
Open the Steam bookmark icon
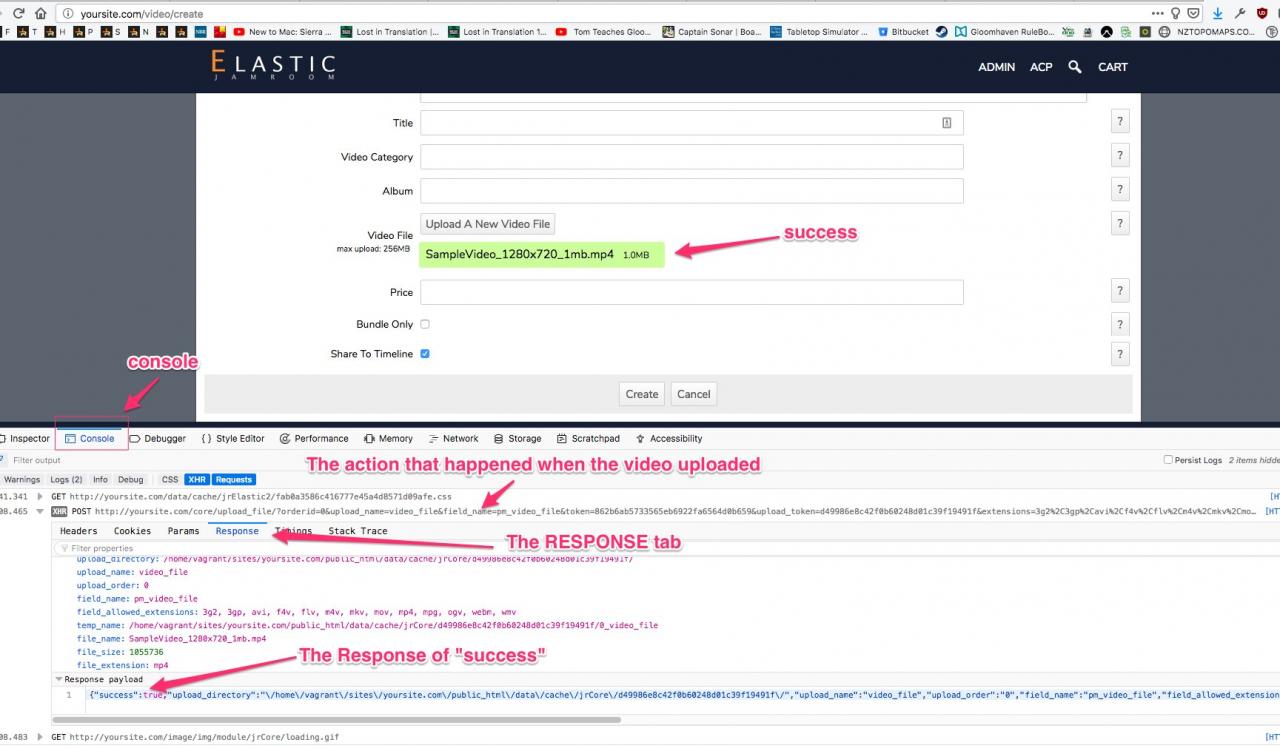pos(941,32)
